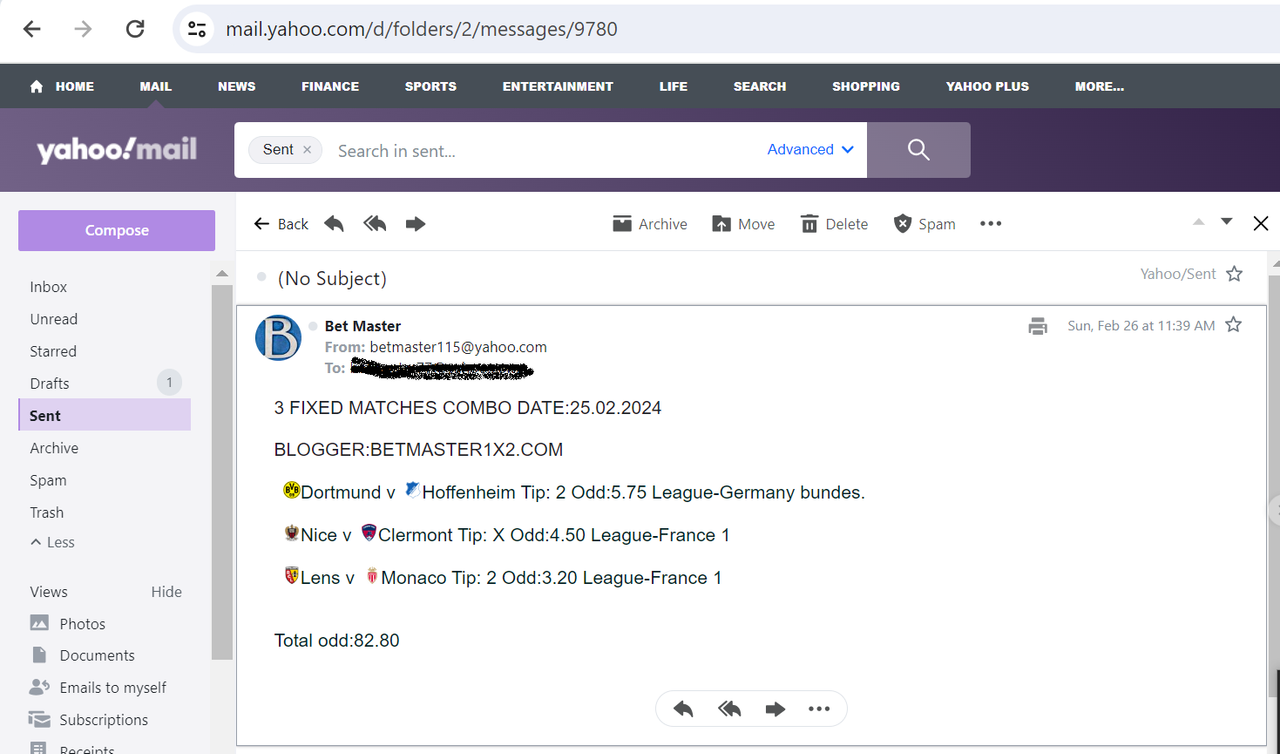Click the bottom Reply all arrows
Screen dimensions: 1280x754
tap(730, 709)
